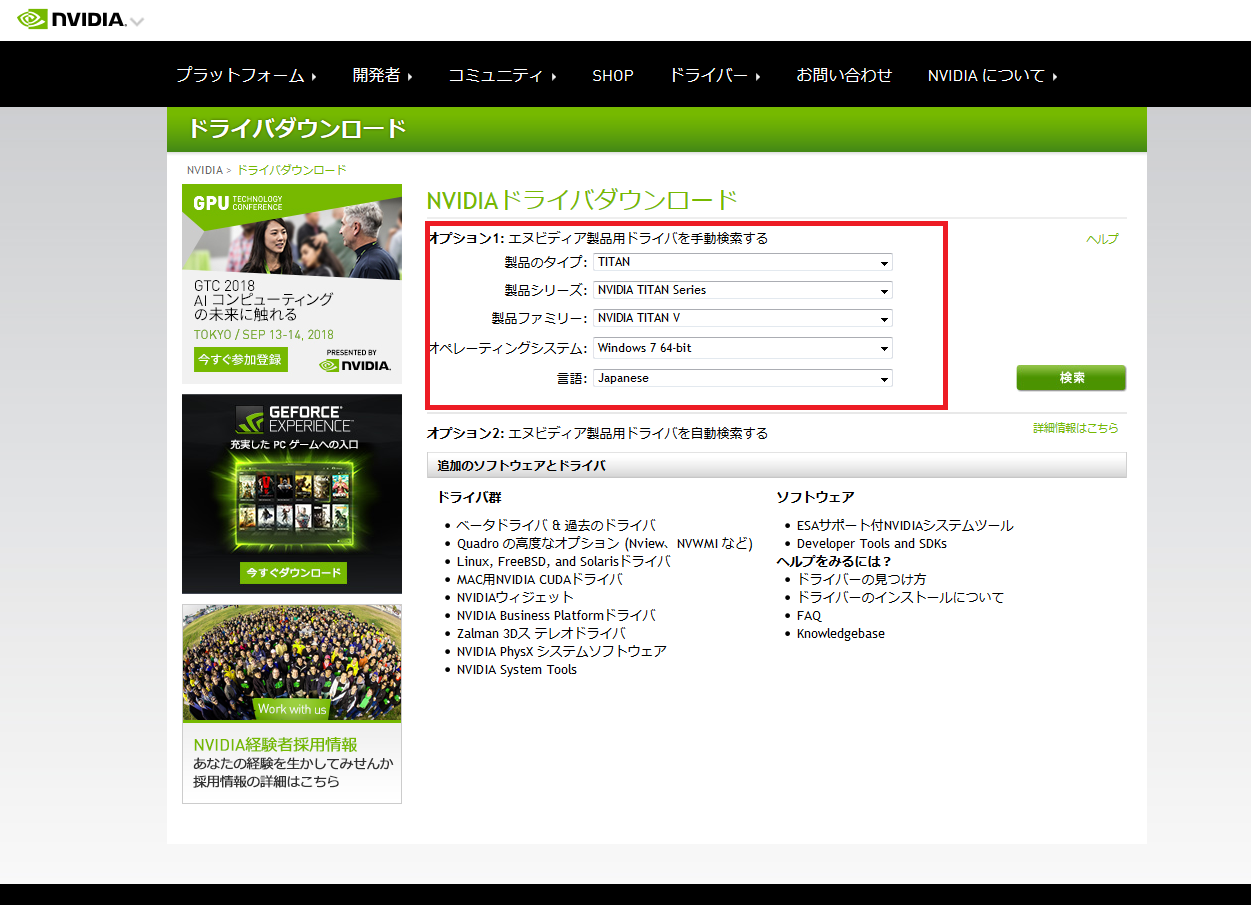Open the NVIDIA System Tools link
Image resolution: width=1251 pixels, height=905 pixels.
coord(517,669)
